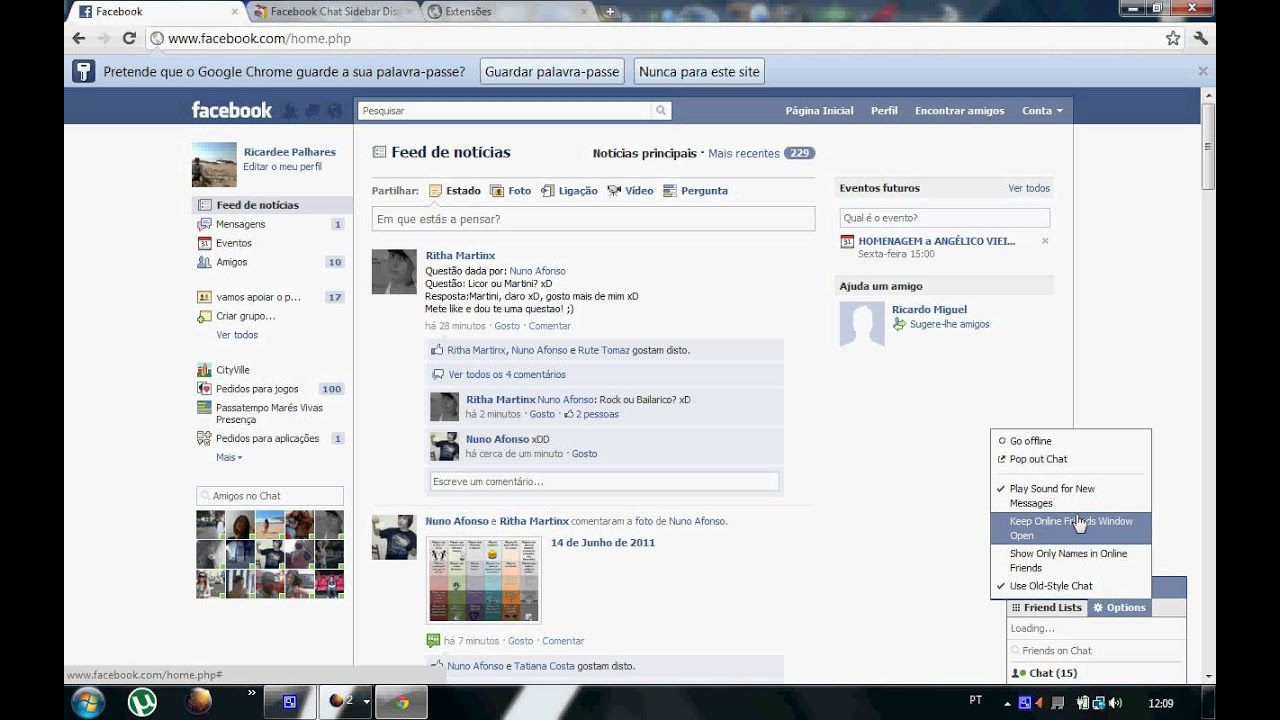1280x720 pixels.
Task: Click the search magnifier icon in Facebook
Action: pos(661,111)
